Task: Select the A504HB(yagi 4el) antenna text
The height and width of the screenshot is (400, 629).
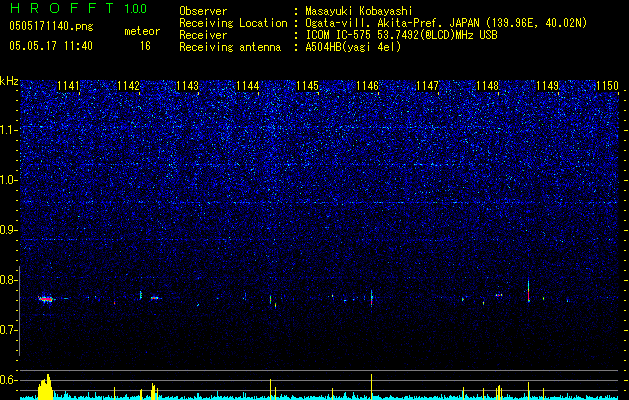Action: point(353,47)
